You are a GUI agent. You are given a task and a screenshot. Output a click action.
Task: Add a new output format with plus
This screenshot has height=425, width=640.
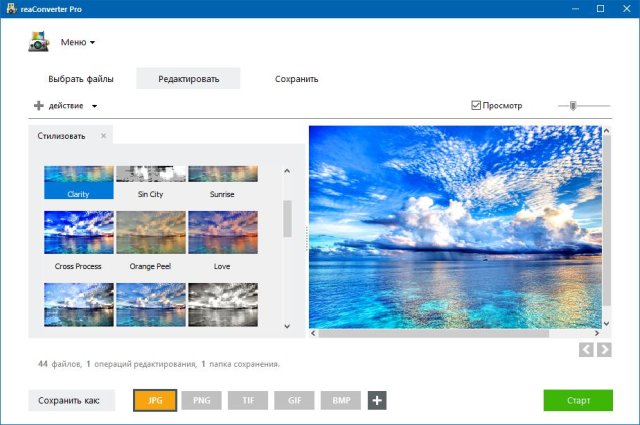click(x=377, y=401)
